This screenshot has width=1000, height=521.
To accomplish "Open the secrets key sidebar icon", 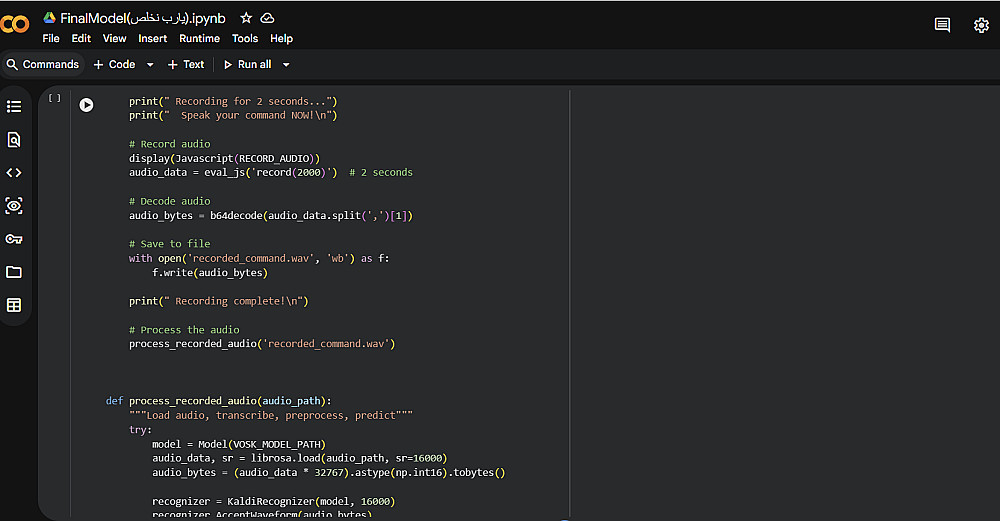I will tap(14, 239).
